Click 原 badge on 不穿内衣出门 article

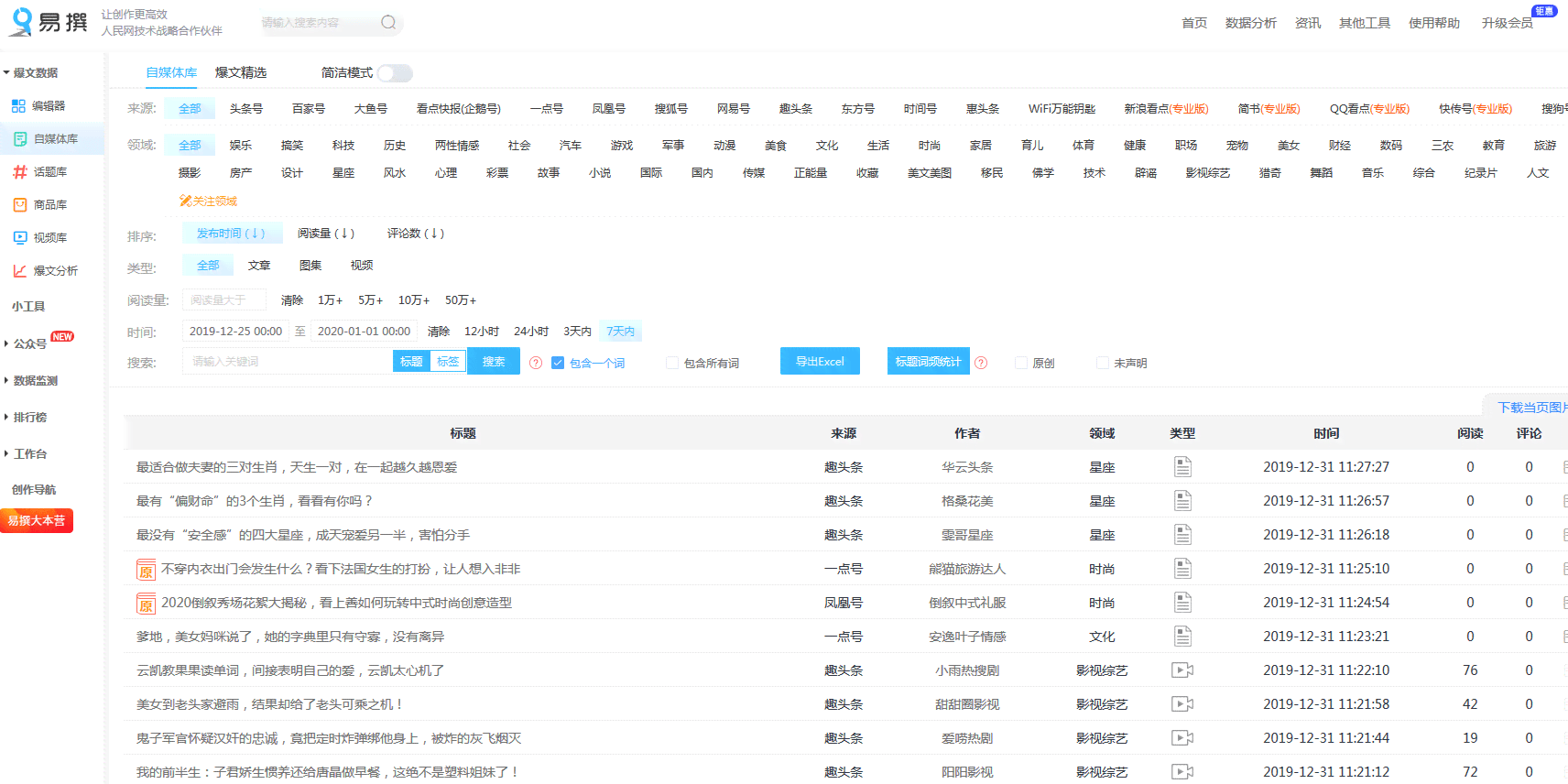146,570
